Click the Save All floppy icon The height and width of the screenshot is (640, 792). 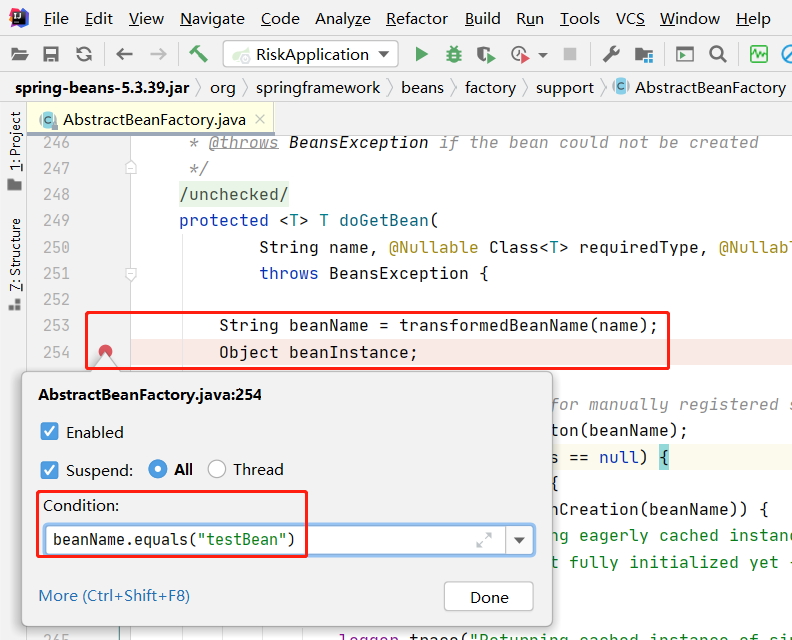51,54
